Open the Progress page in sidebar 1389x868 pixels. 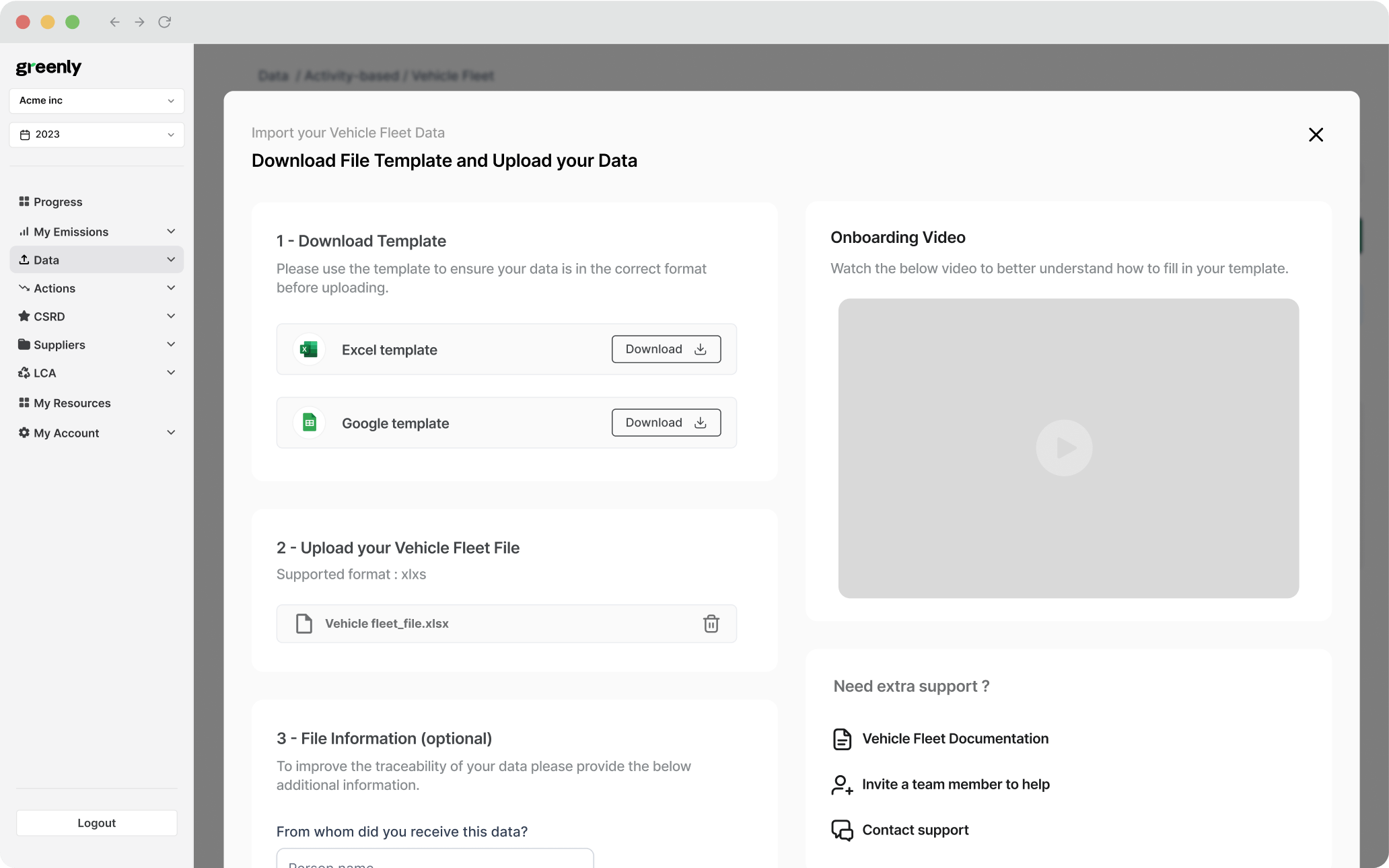tap(58, 202)
